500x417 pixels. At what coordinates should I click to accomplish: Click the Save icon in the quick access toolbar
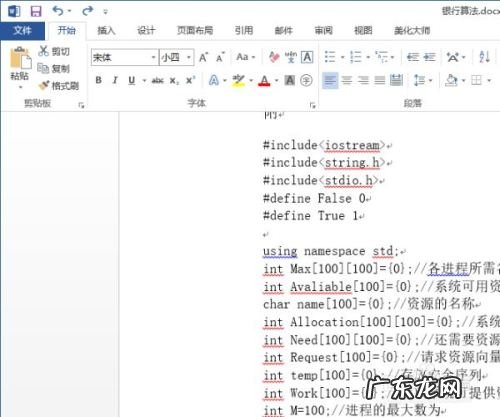point(36,11)
